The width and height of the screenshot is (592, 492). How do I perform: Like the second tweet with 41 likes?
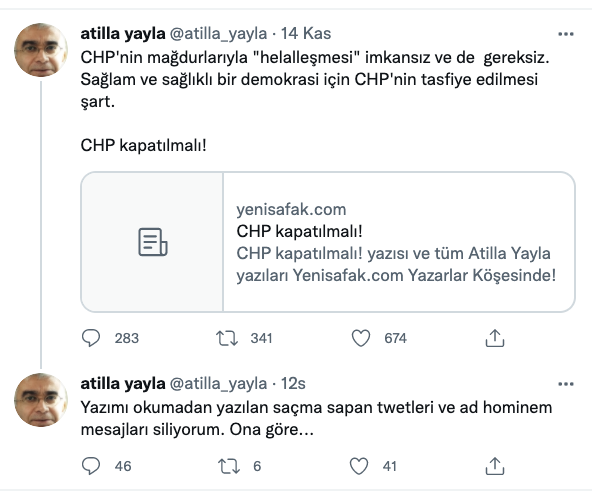point(359,466)
